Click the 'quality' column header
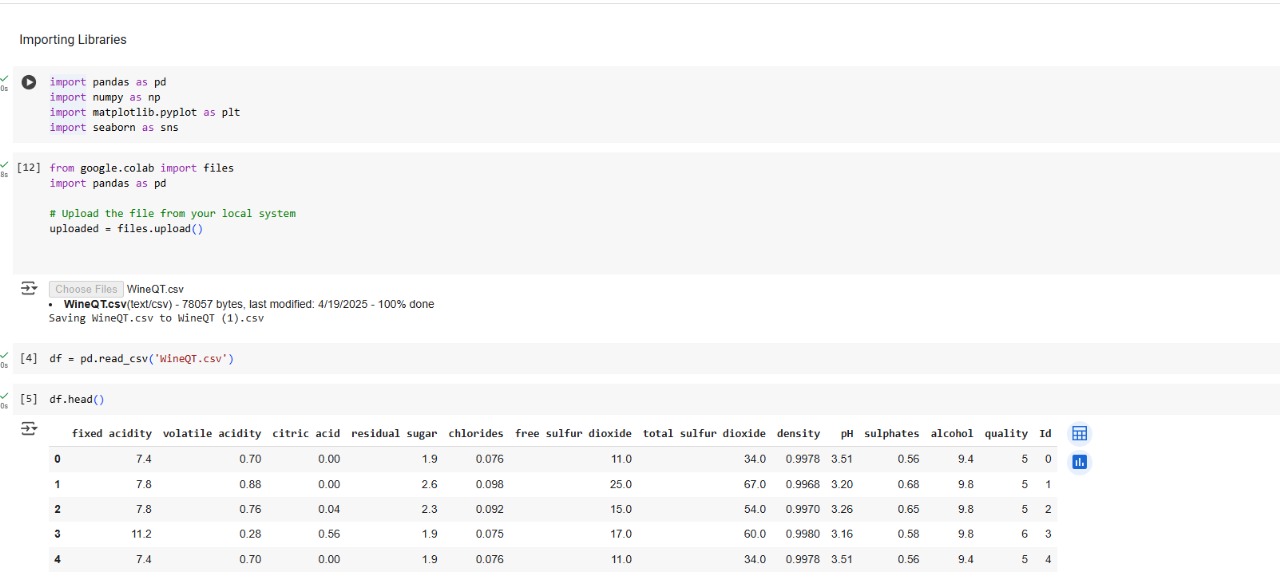The image size is (1280, 579). tap(1006, 434)
